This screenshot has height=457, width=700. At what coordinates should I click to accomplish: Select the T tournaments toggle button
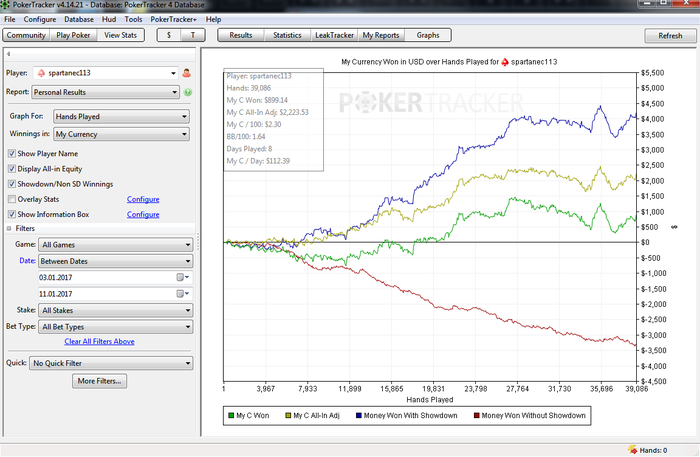click(193, 35)
